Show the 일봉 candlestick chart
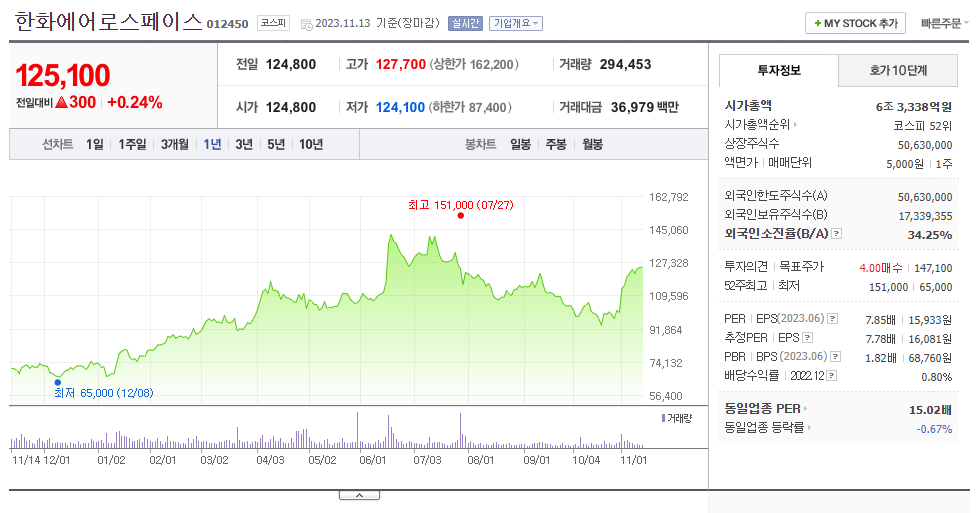This screenshot has width=979, height=513. pyautogui.click(x=520, y=145)
